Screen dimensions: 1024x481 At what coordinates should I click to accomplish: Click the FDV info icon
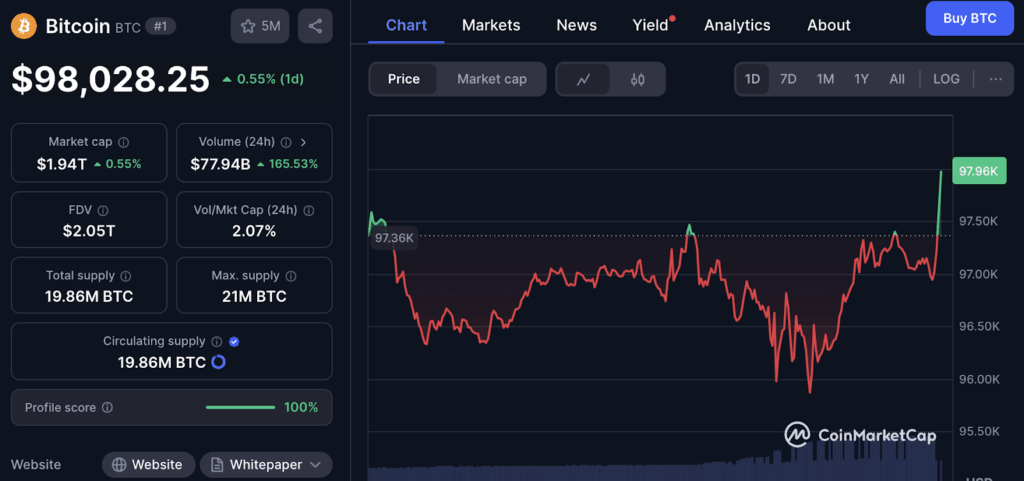click(x=103, y=211)
